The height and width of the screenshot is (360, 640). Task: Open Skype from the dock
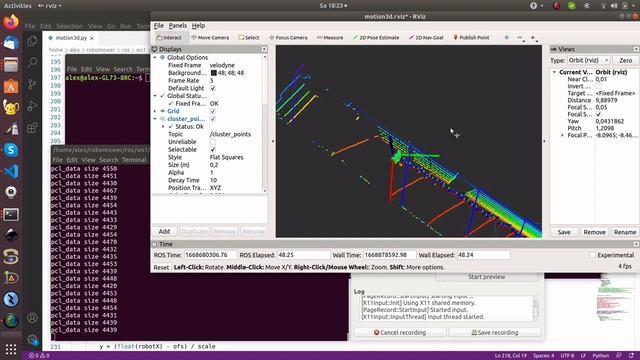coord(11,150)
